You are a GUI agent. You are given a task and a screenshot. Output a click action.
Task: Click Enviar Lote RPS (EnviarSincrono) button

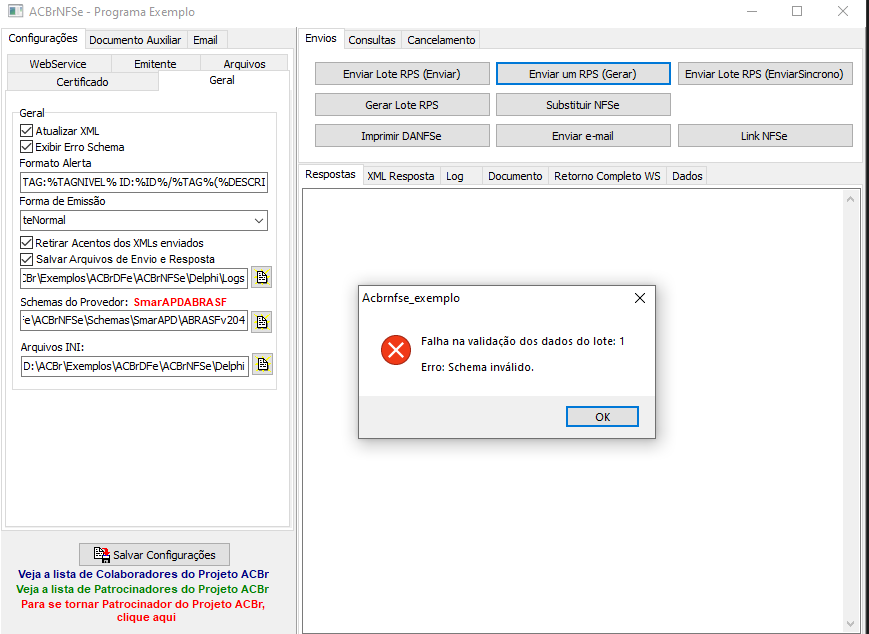coord(765,74)
